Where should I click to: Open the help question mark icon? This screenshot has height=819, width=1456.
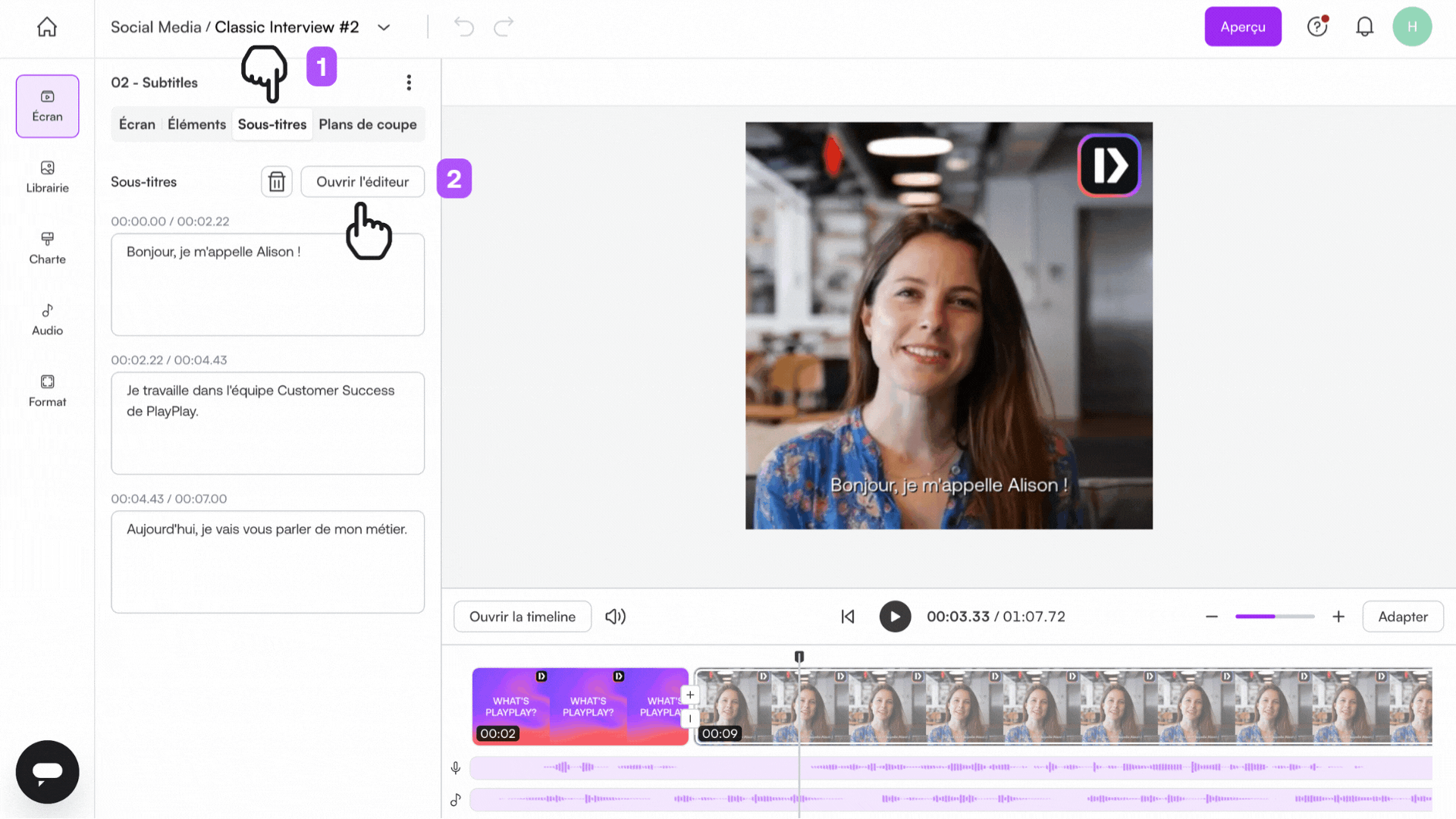(x=1317, y=27)
